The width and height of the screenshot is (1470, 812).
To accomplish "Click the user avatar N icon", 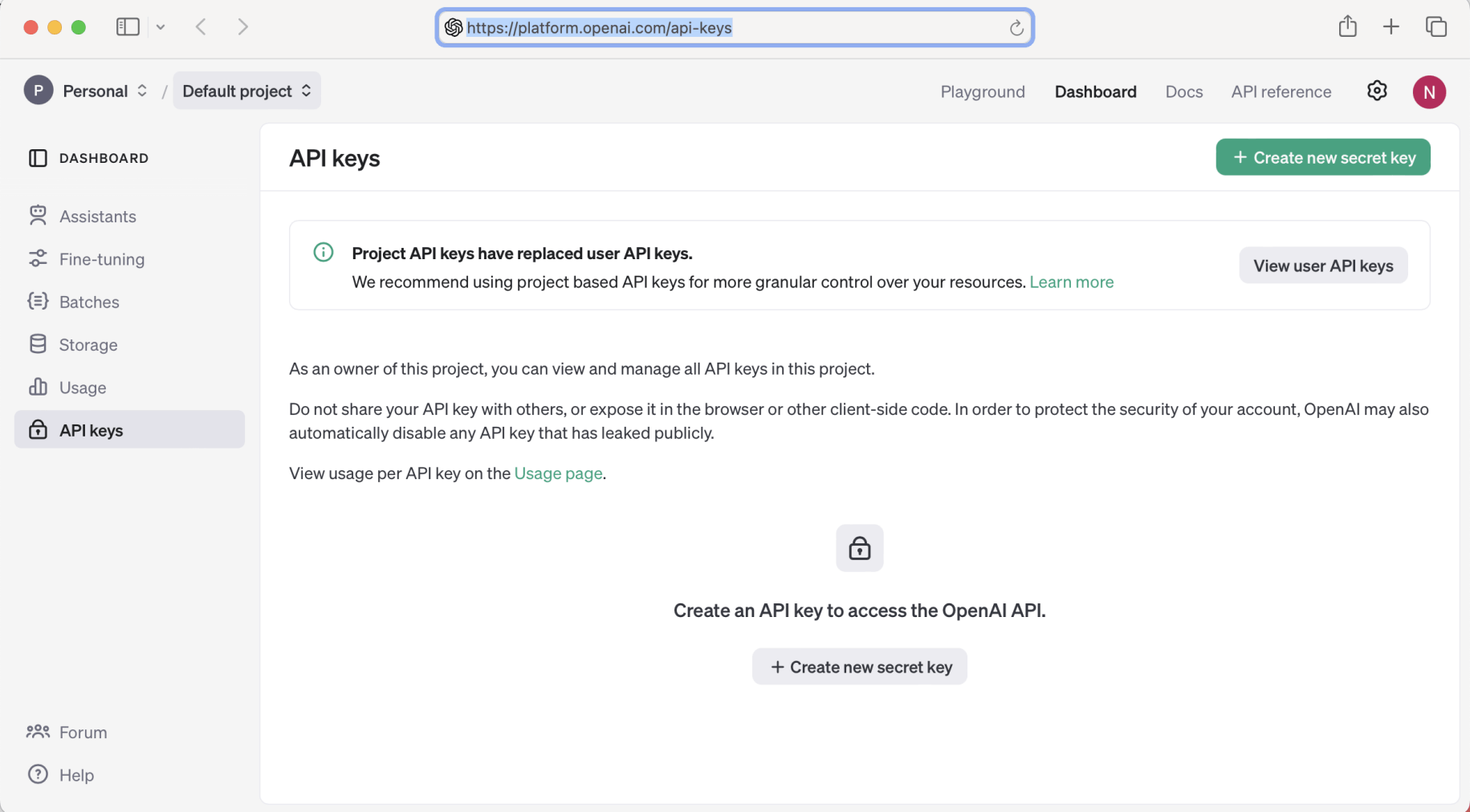I will tap(1429, 91).
